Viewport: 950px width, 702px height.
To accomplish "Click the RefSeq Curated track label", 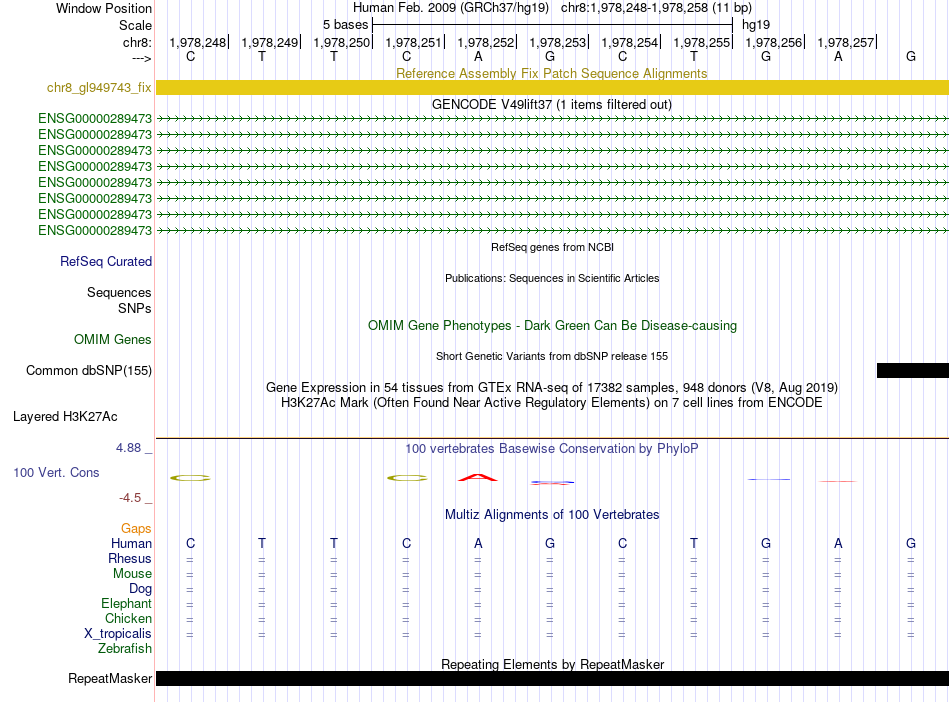I will click(105, 262).
